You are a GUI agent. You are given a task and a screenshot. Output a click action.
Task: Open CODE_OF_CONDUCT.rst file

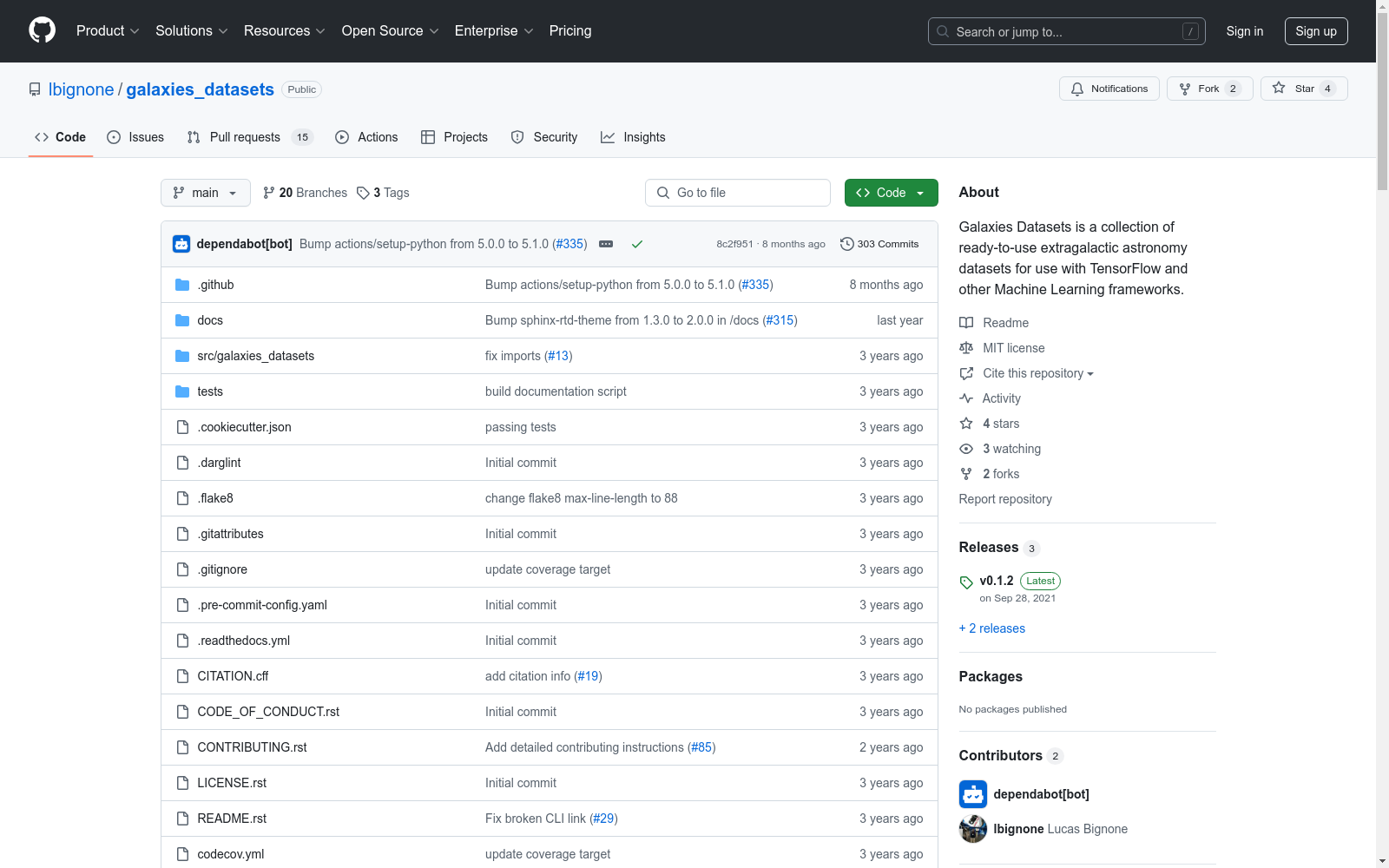click(x=268, y=712)
